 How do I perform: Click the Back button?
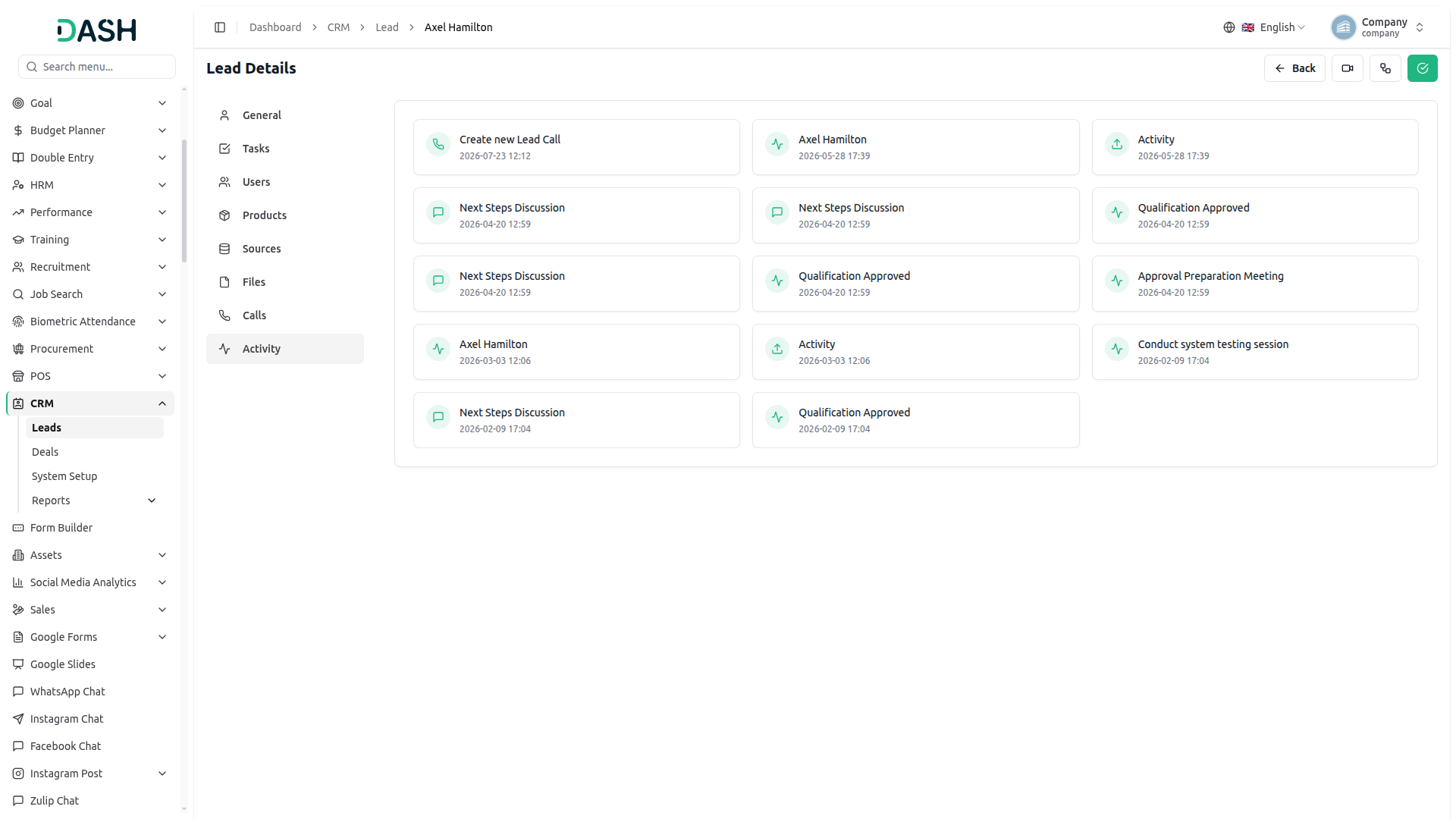click(1294, 68)
